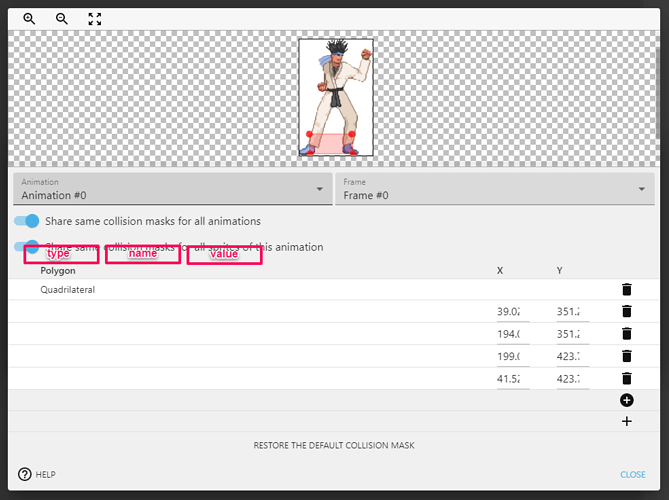Edit Y field of the 199 row

[x=573, y=357]
